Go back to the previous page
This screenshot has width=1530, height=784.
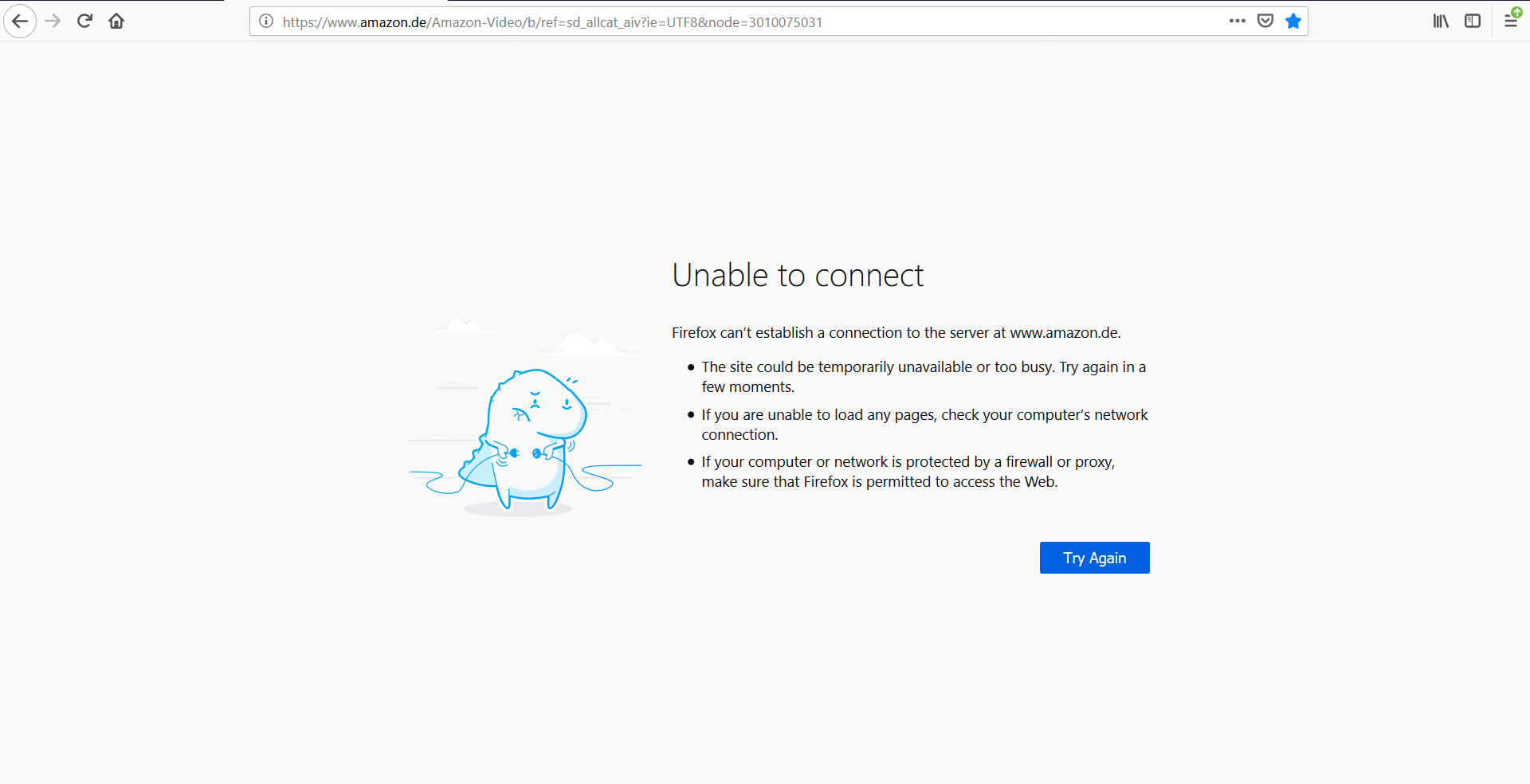coord(20,22)
